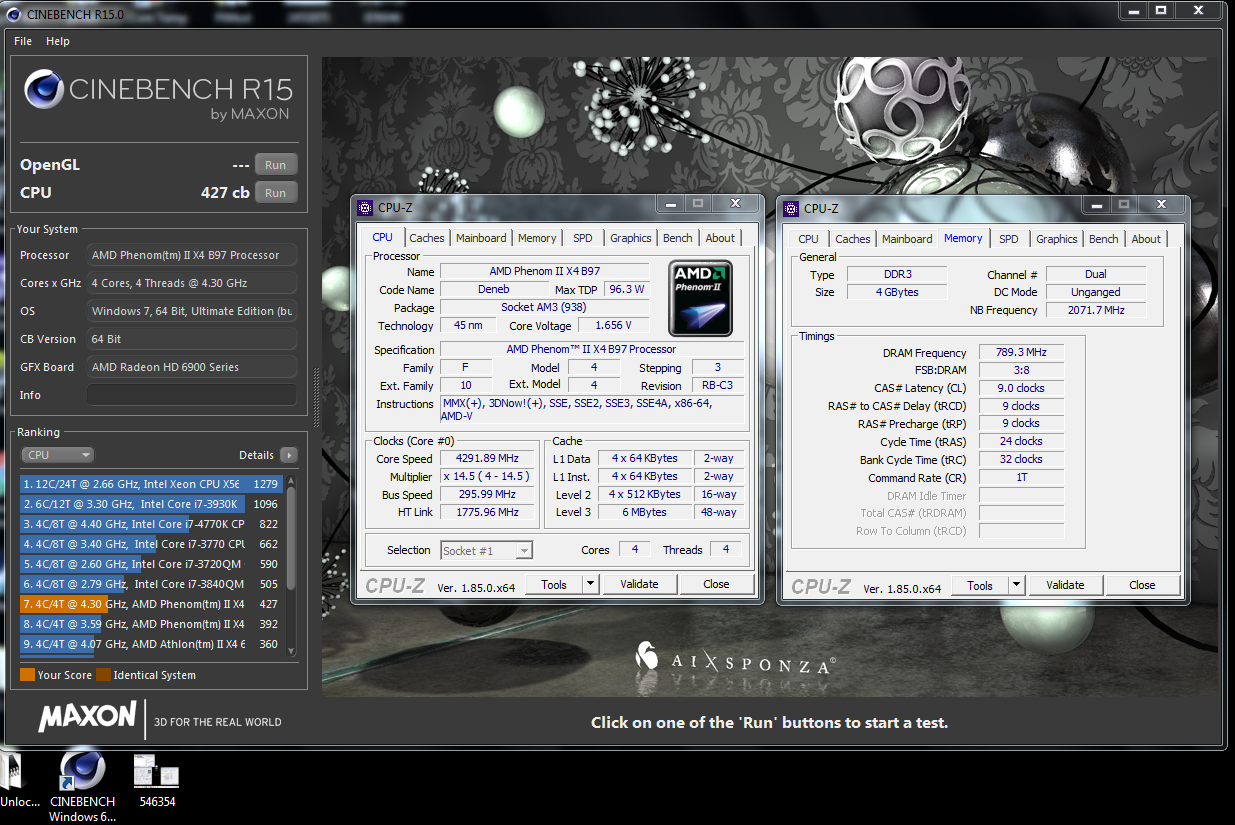Select ranking row Intel Core i7-3770 662

click(151, 544)
